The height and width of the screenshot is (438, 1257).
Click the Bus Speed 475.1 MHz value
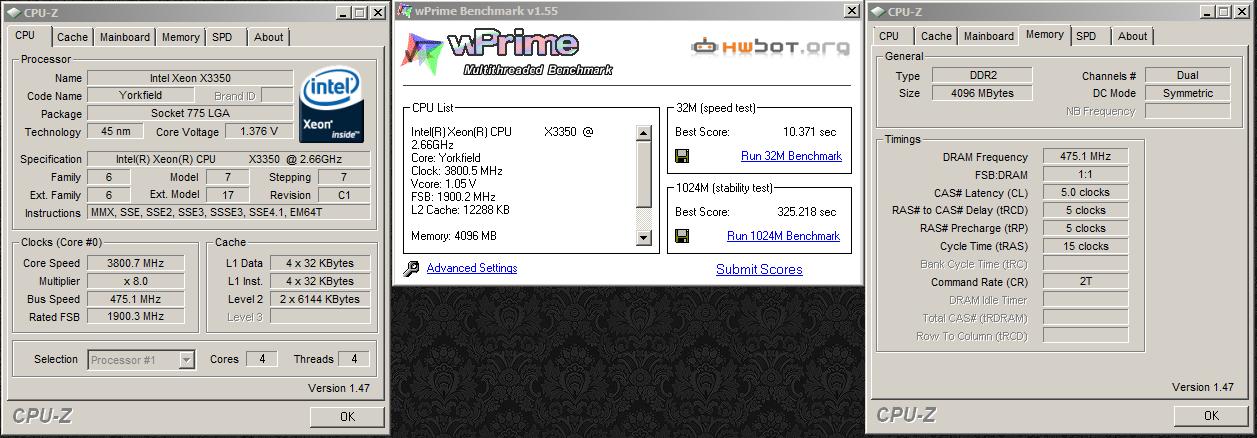[x=136, y=299]
